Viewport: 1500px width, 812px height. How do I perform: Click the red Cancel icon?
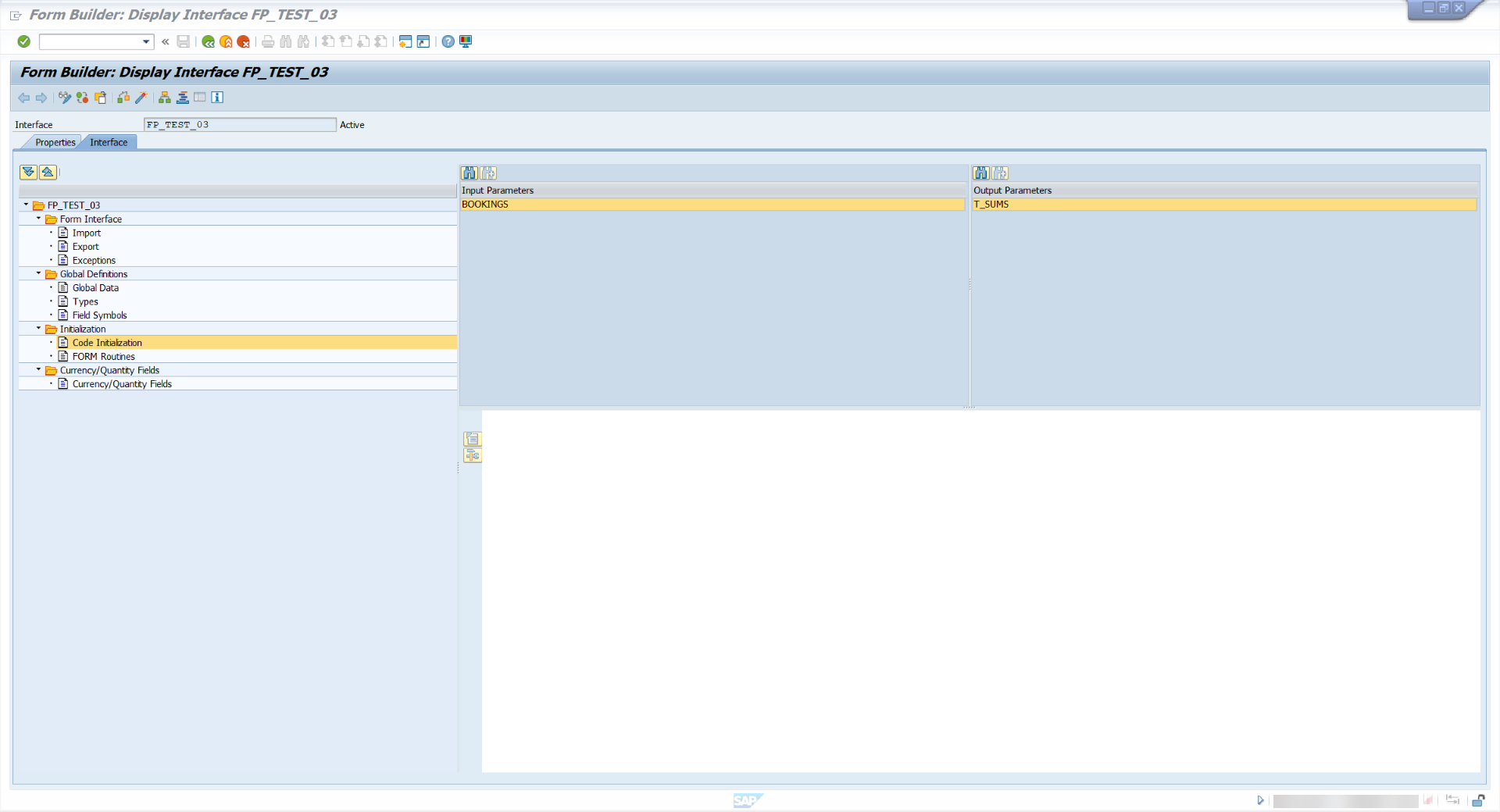tap(244, 41)
